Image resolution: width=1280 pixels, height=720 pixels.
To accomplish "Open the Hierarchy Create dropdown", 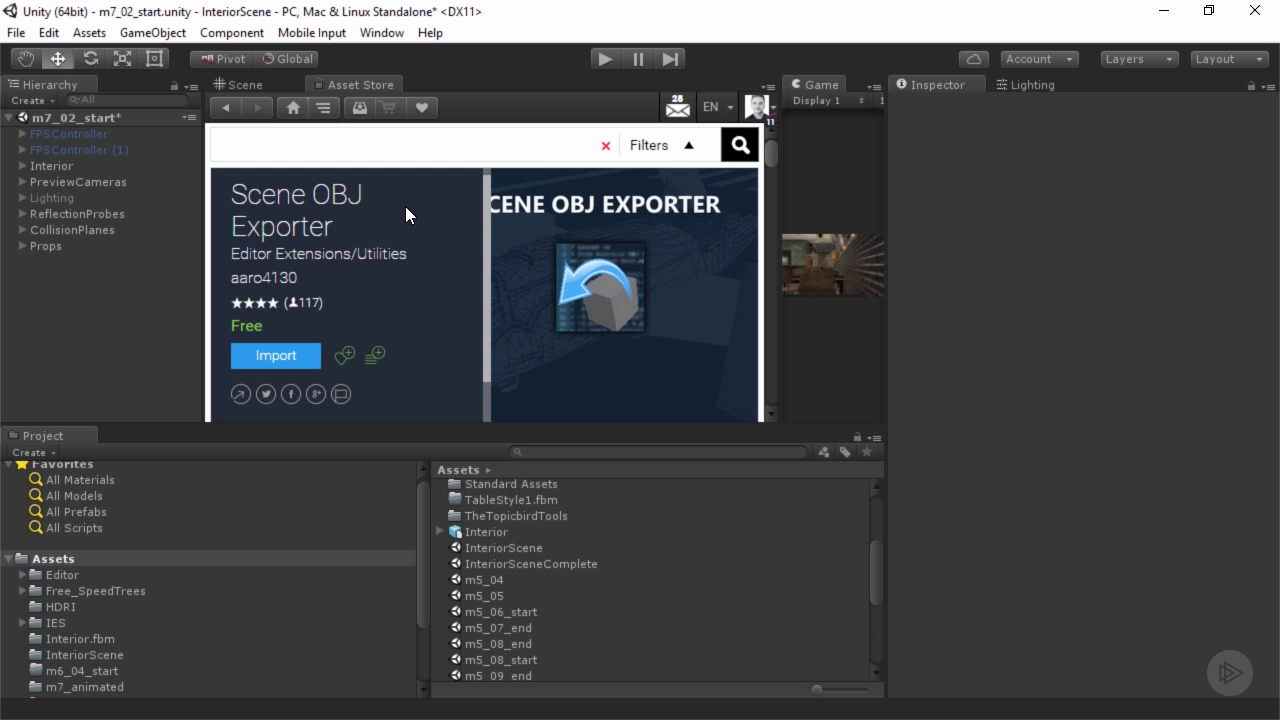I will [32, 101].
